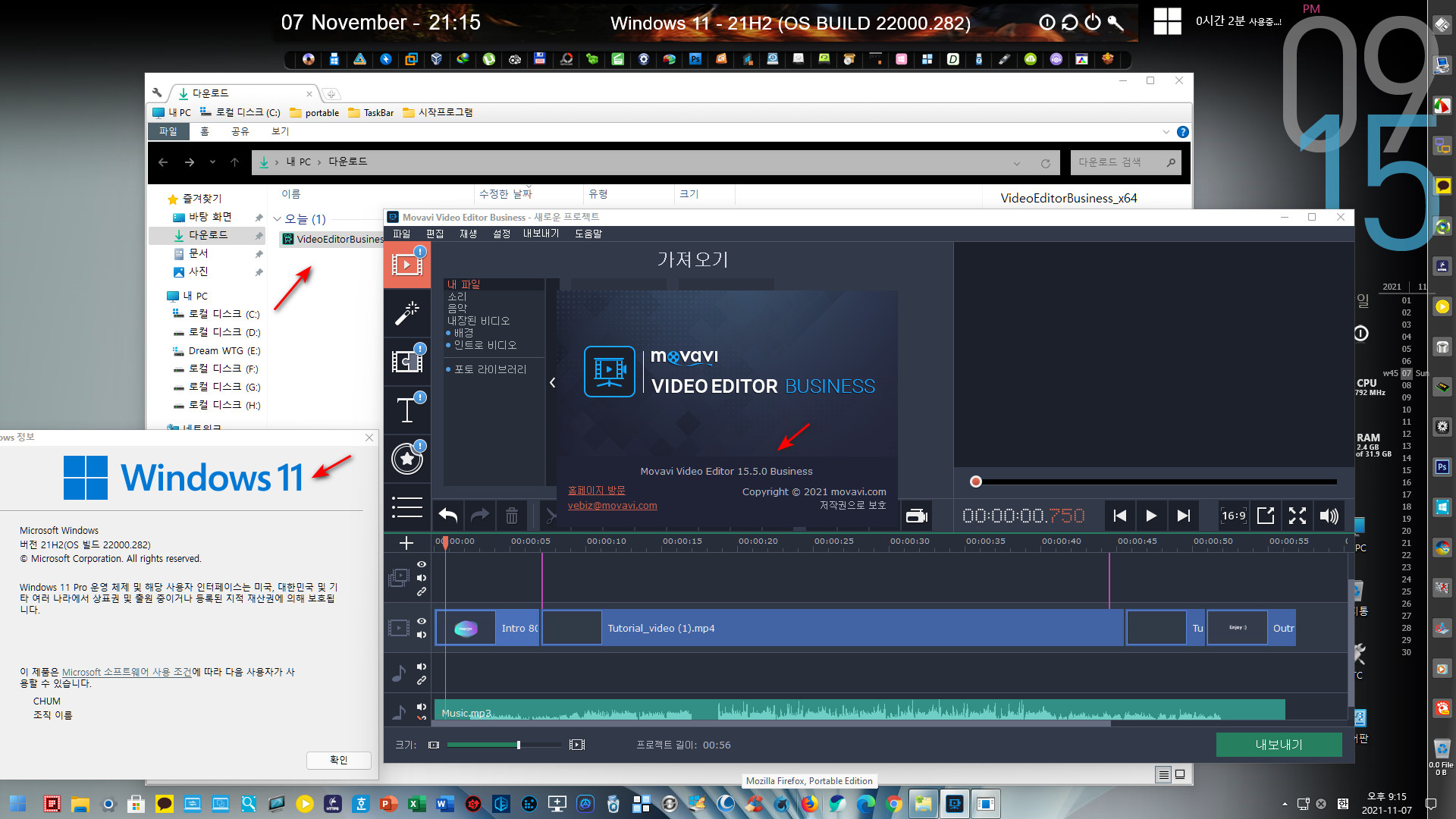Select 로컬 디스크 (D:) in Explorer tree
Screen dimensions: 1456x819
coord(224,332)
